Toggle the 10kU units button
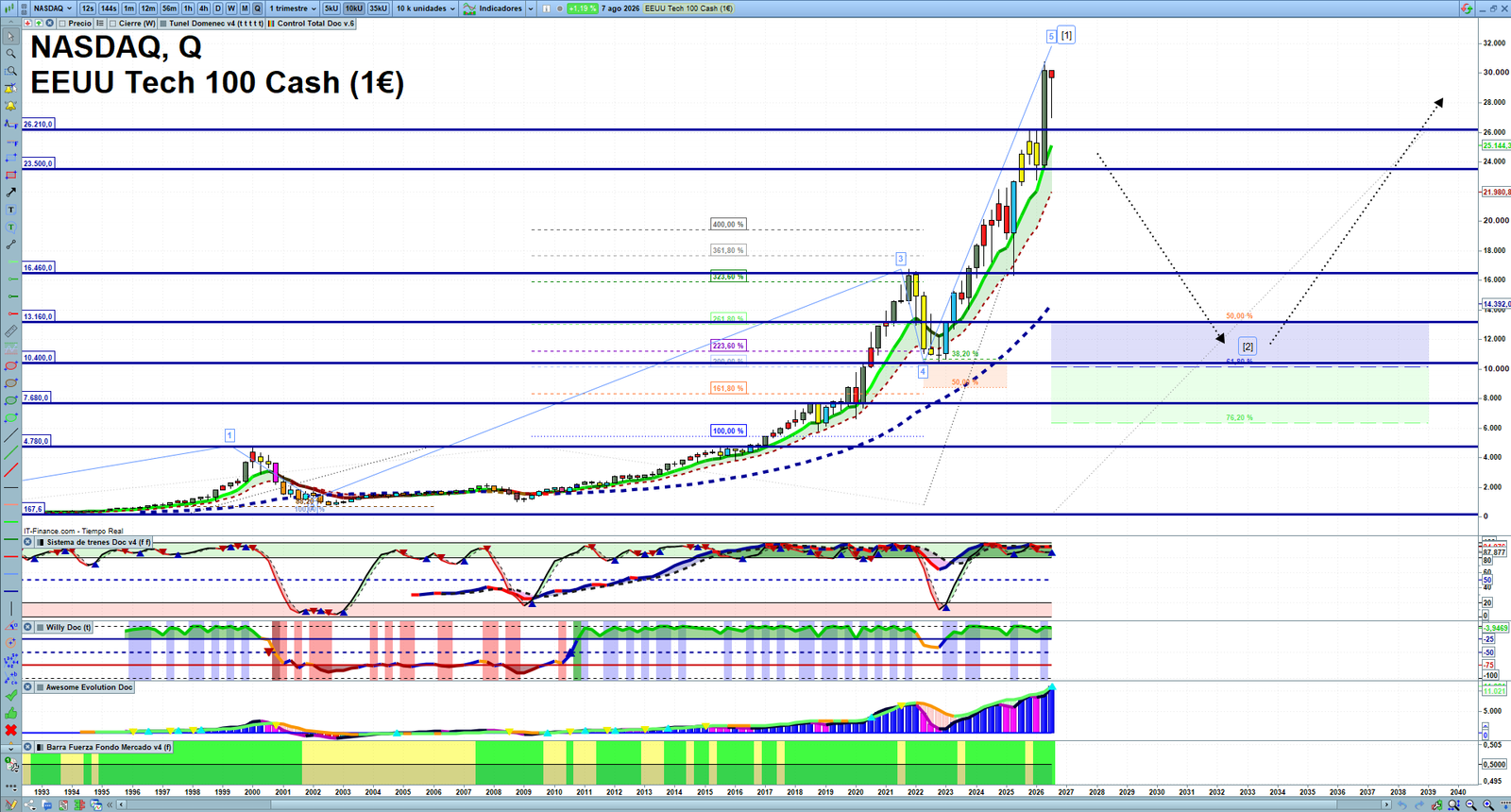Image resolution: width=1511 pixels, height=812 pixels. click(353, 8)
